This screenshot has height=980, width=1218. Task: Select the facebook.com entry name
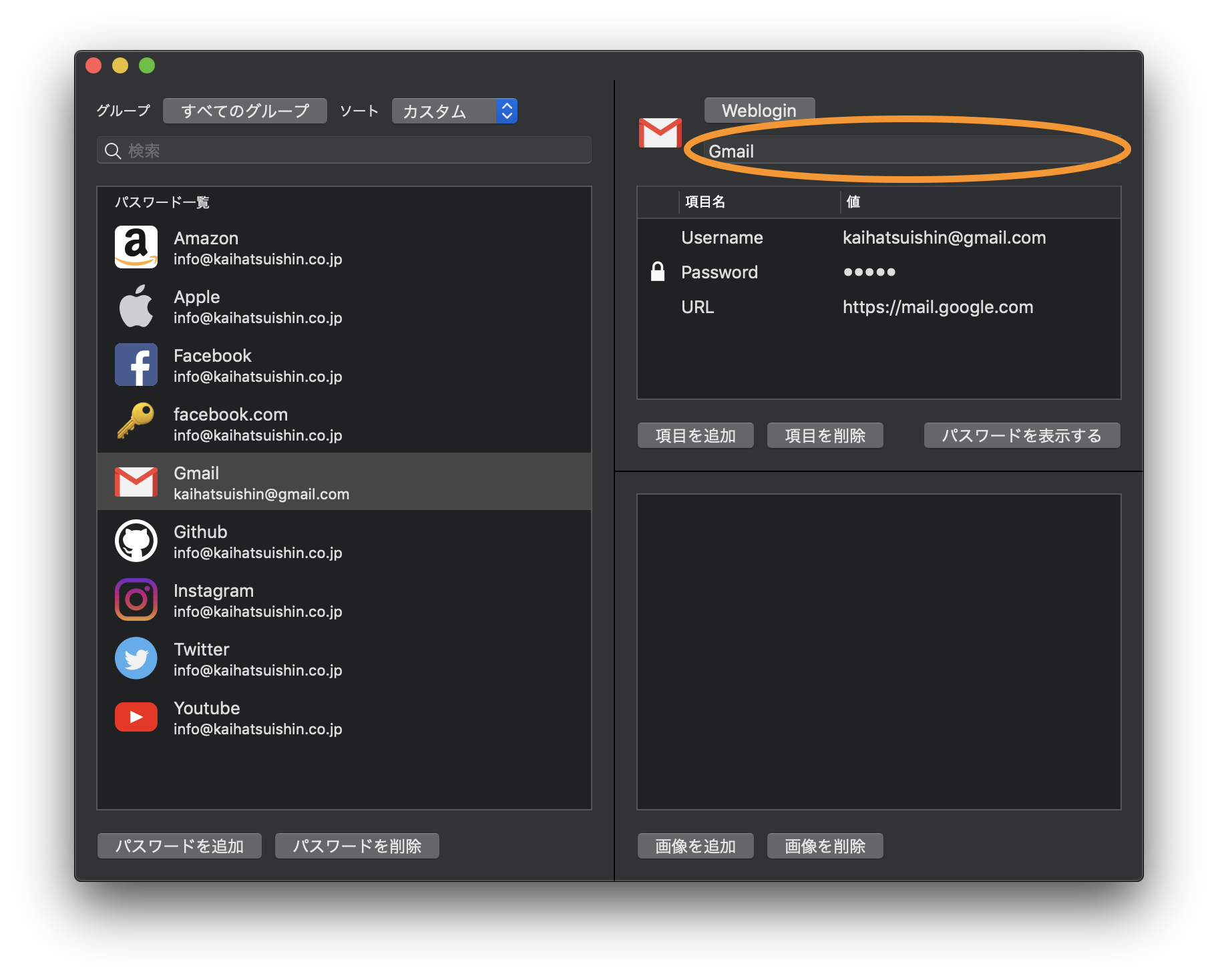point(230,415)
